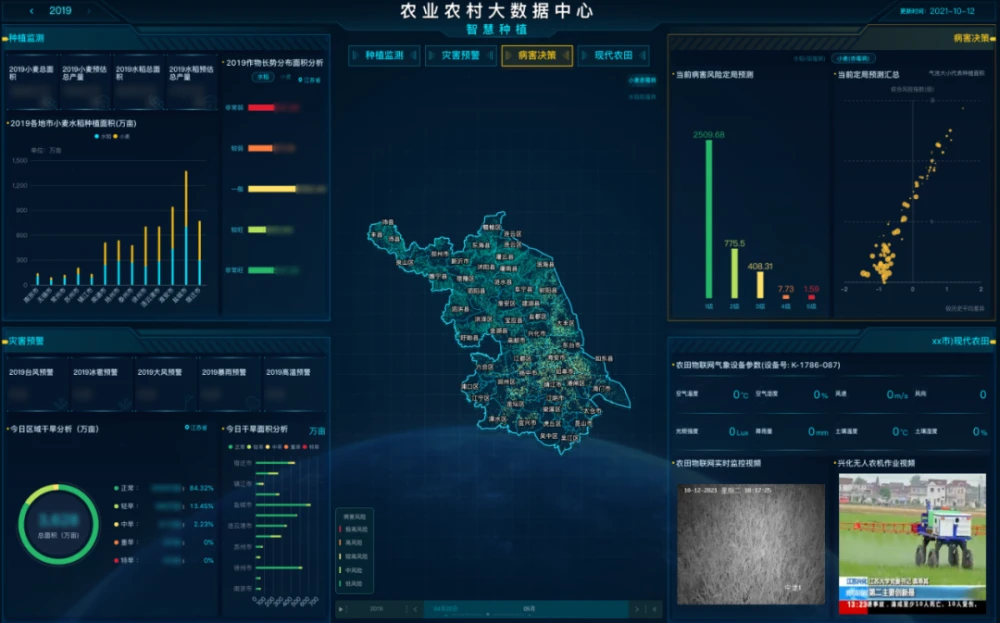Switch to the 灾害预警 tab
Screen dimensions: 1000x623
[x=460, y=55]
